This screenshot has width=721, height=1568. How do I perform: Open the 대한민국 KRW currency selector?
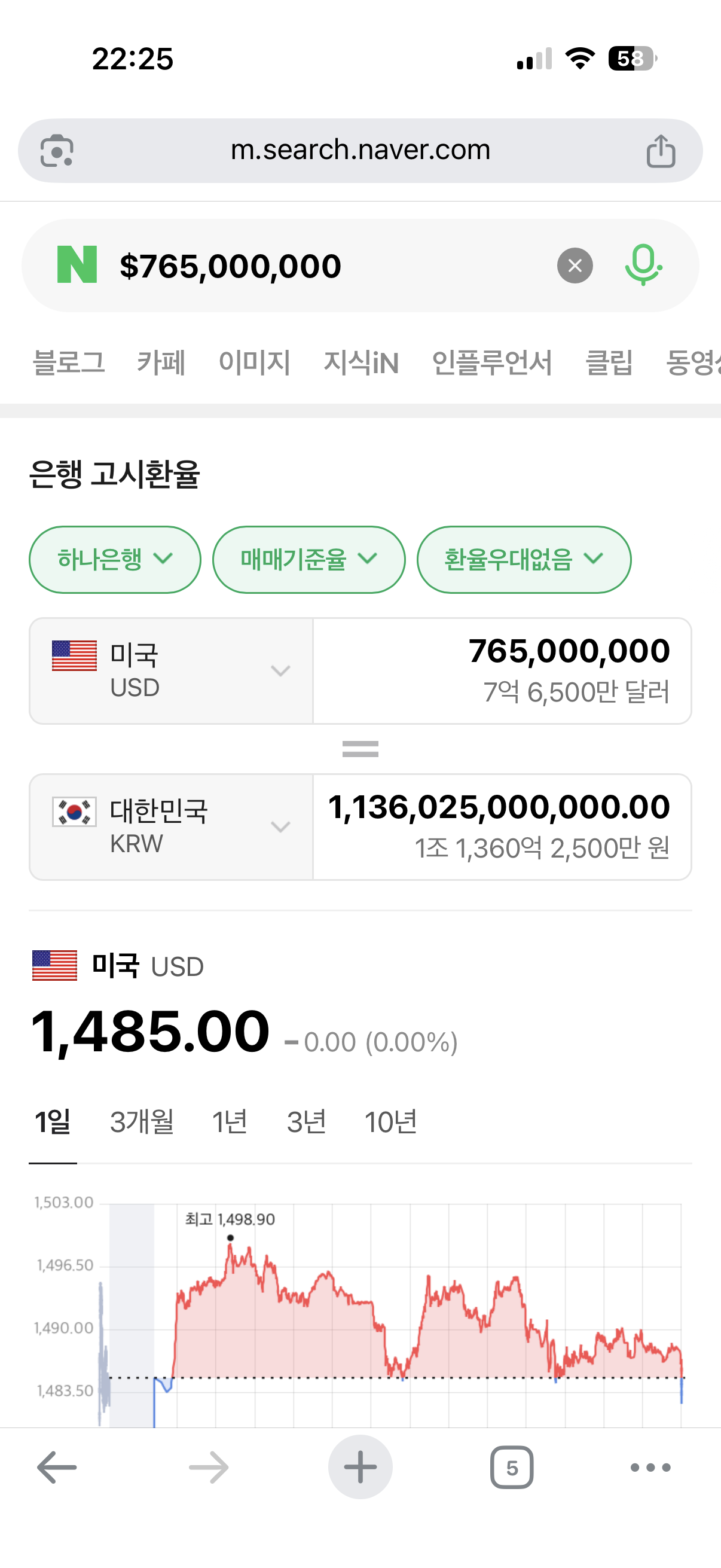171,826
